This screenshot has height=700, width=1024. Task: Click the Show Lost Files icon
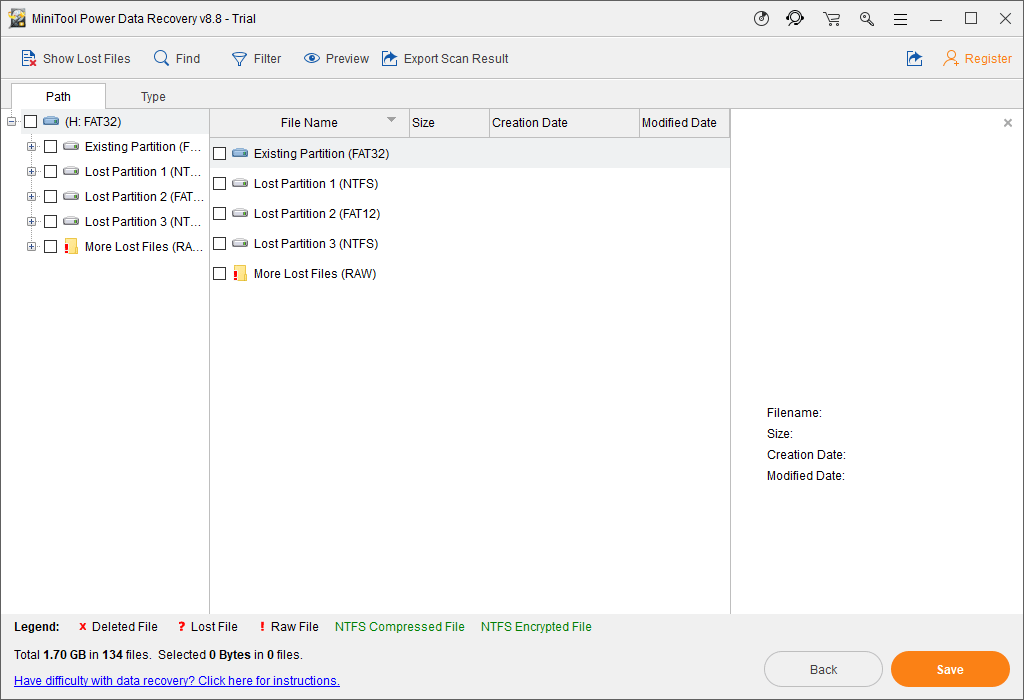(x=29, y=59)
